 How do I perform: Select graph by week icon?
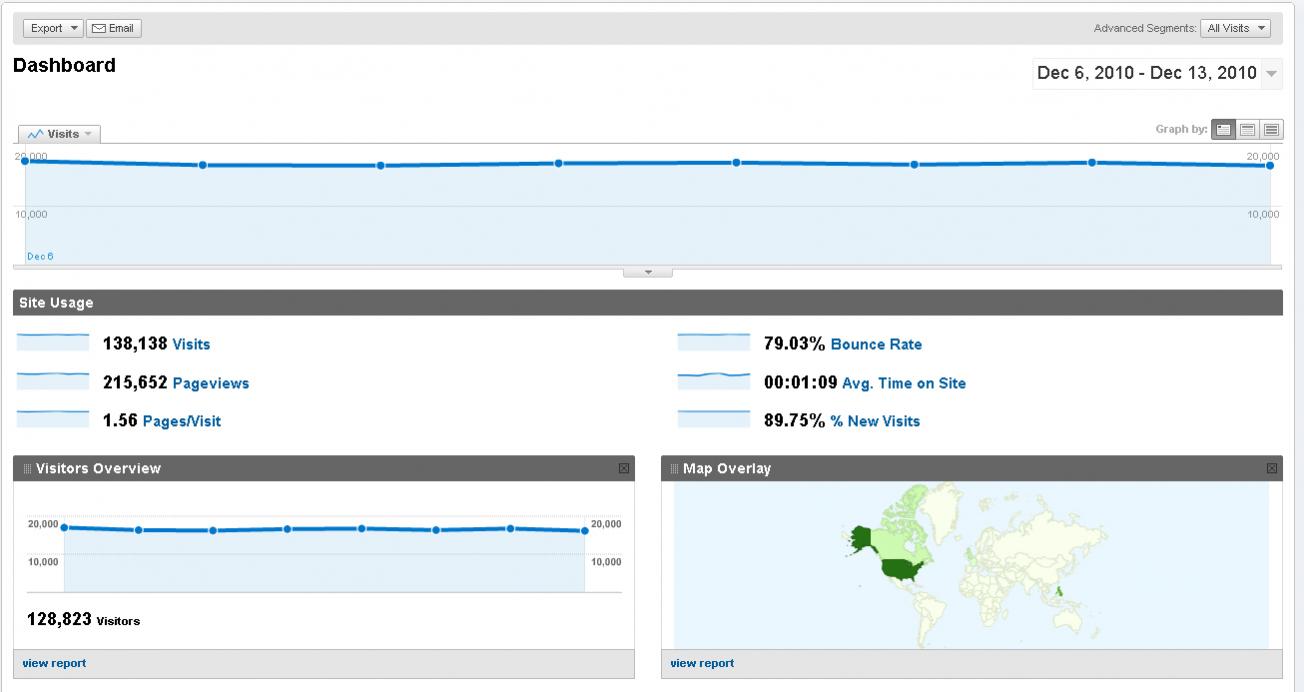[x=1247, y=129]
